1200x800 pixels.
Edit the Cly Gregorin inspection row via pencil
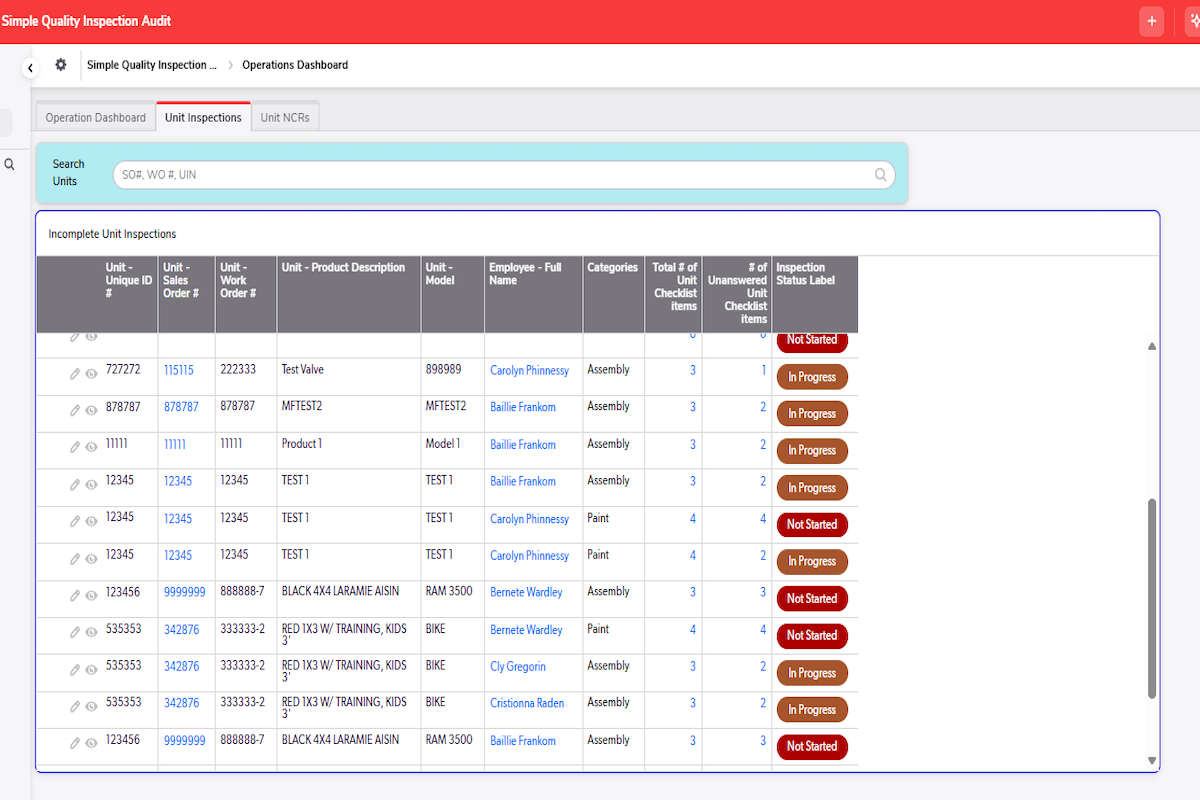click(x=75, y=669)
